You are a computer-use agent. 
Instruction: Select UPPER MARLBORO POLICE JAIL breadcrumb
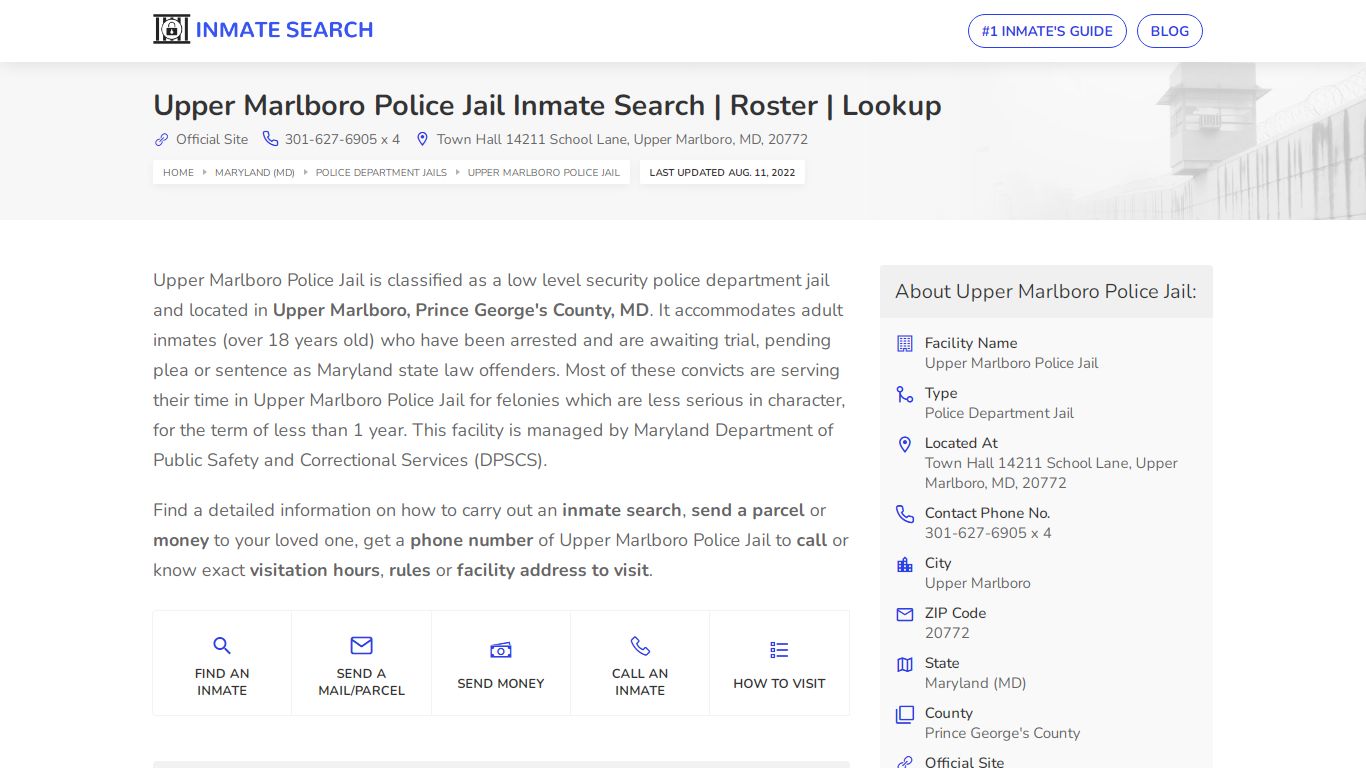[544, 173]
